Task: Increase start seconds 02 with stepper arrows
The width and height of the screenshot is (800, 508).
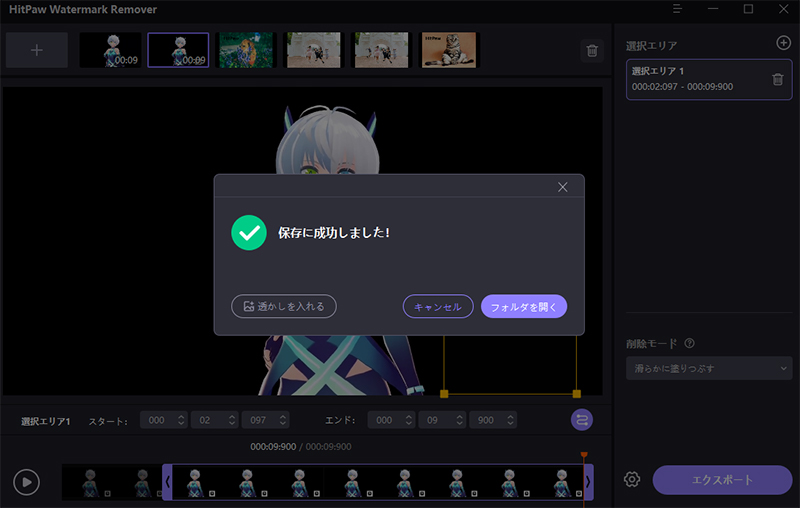Action: pyautogui.click(x=232, y=416)
